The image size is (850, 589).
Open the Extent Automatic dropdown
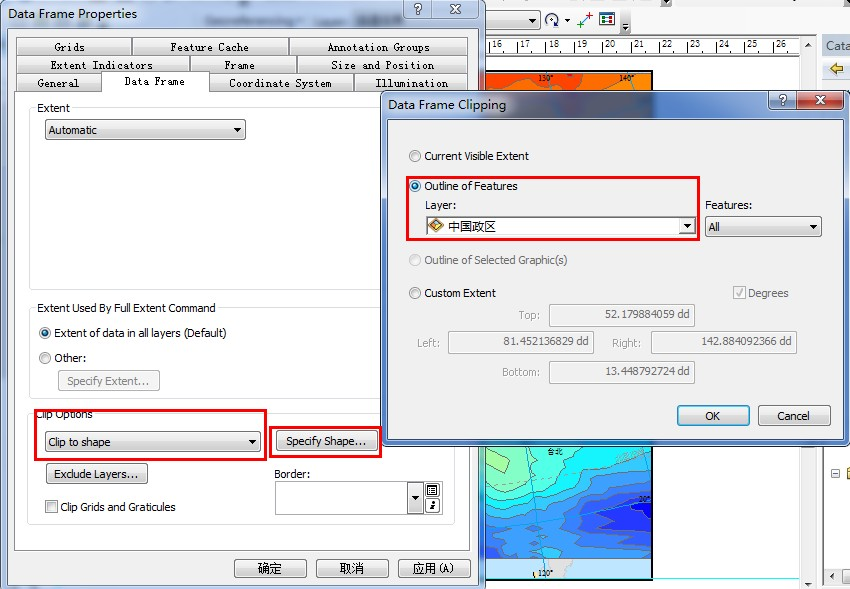146,130
